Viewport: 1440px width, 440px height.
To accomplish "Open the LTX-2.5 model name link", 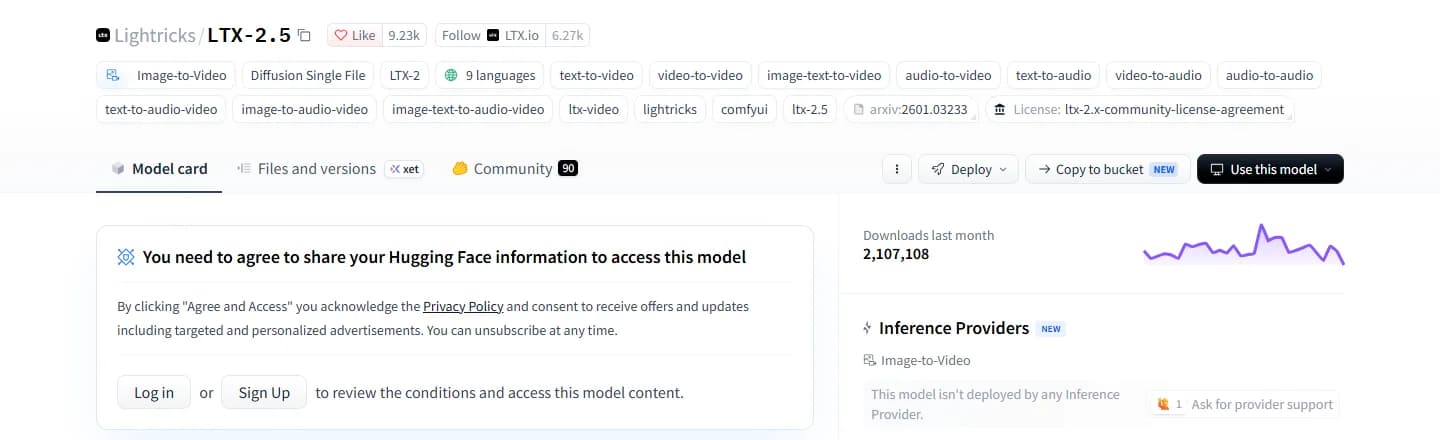I will pyautogui.click(x=250, y=35).
